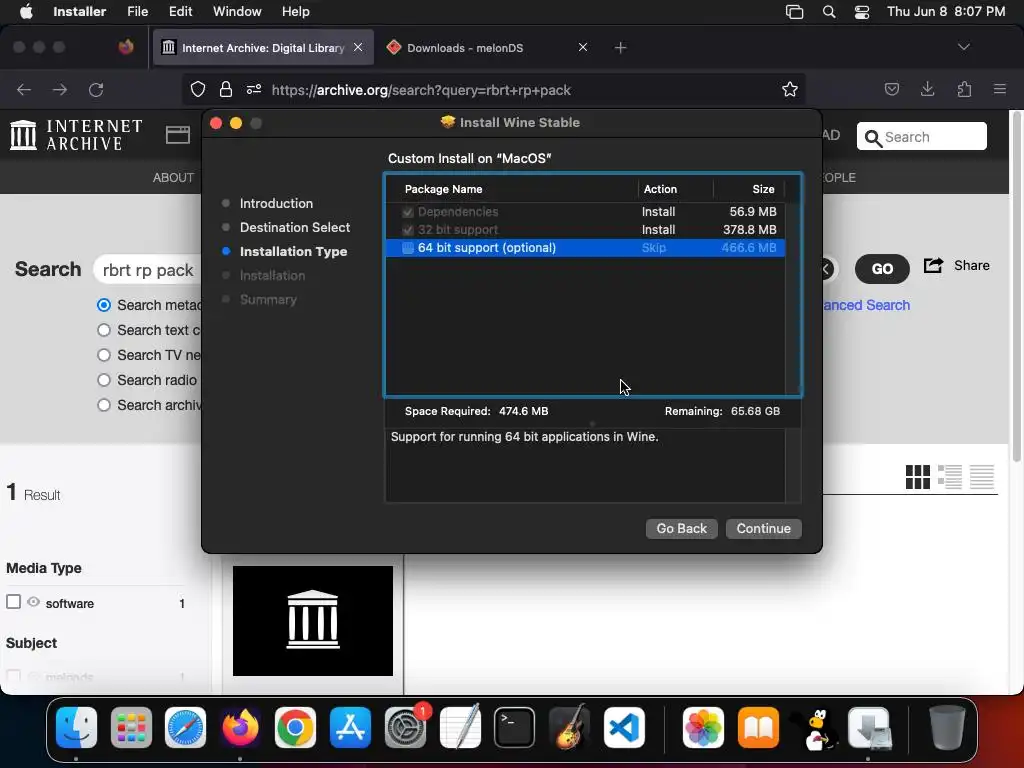Switch results to tile grid view
The image size is (1024, 768).
click(x=918, y=477)
